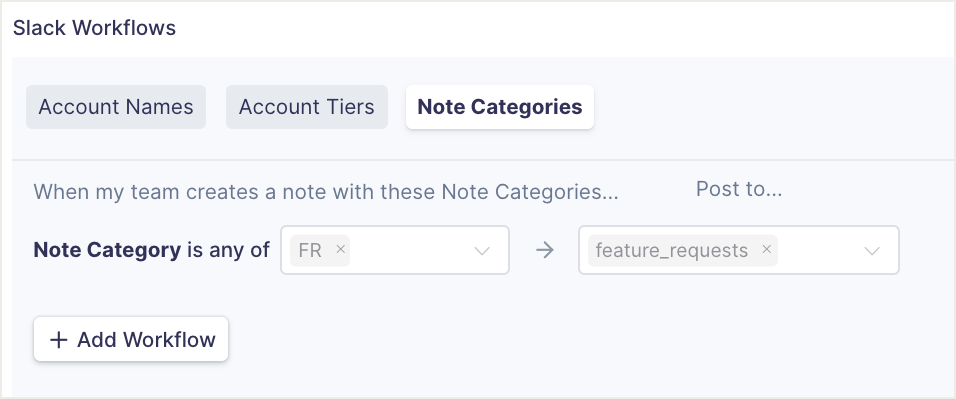
Task: Remove feature_requests channel via its x icon
Action: (x=767, y=249)
